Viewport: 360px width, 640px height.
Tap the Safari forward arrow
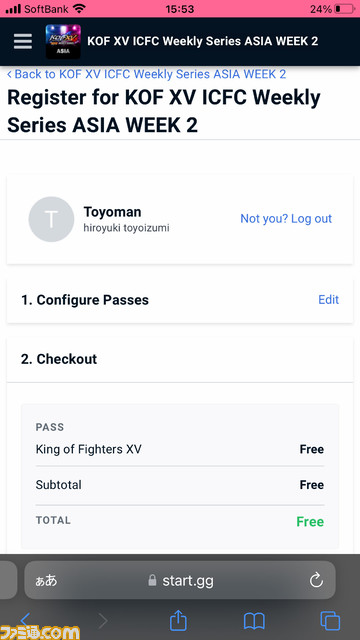pyautogui.click(x=103, y=621)
